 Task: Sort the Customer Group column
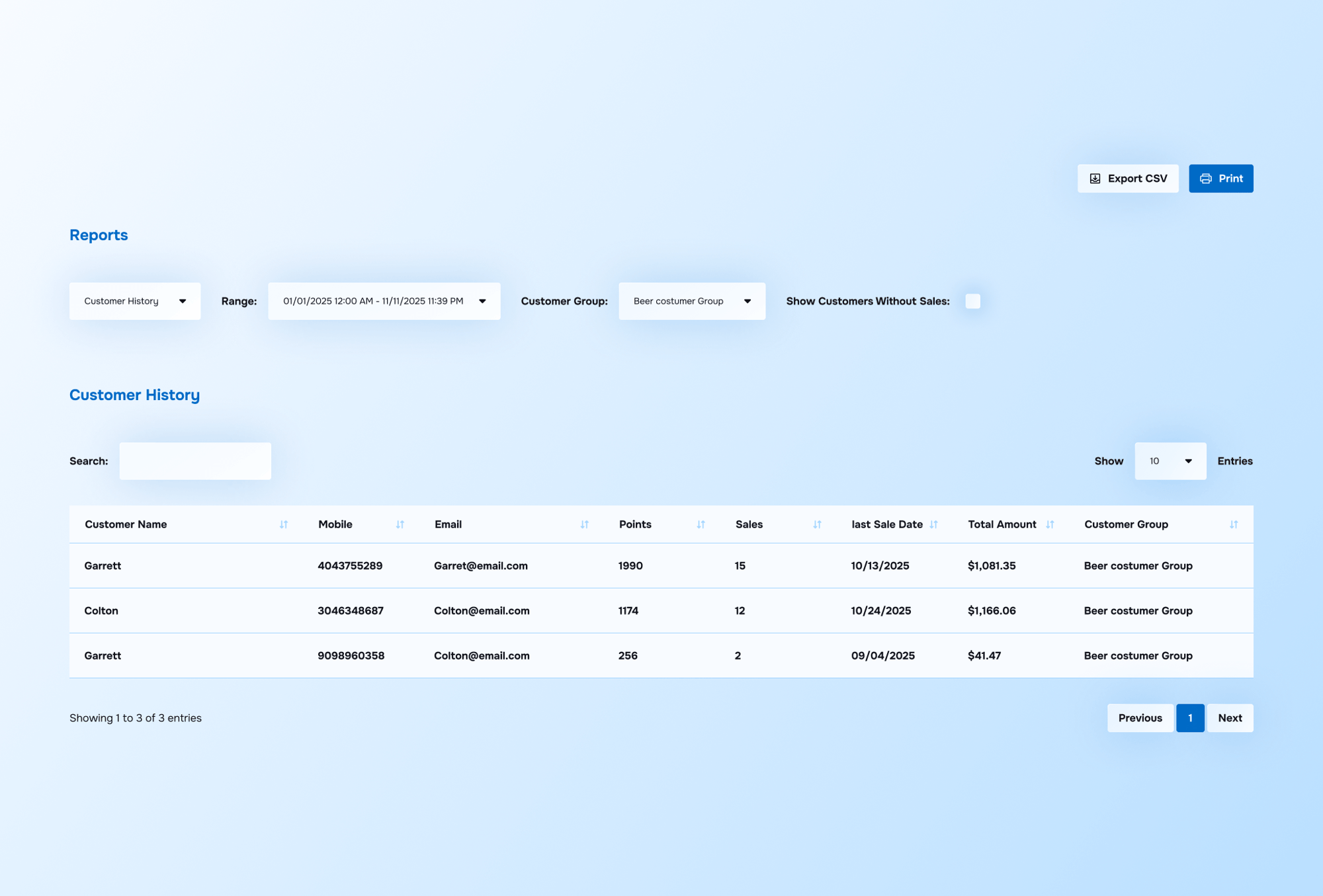(1233, 524)
